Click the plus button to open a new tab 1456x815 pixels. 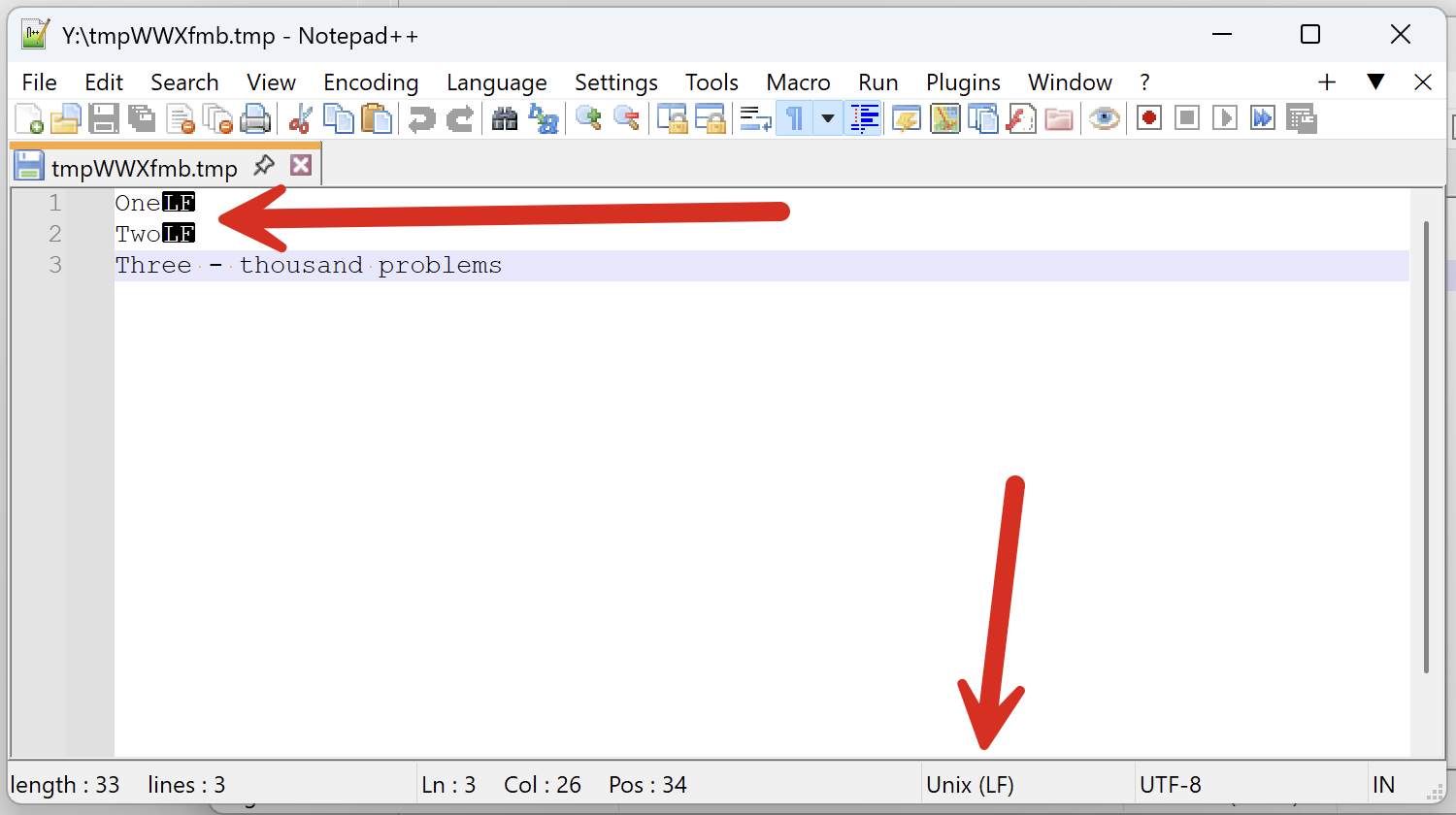[1326, 81]
